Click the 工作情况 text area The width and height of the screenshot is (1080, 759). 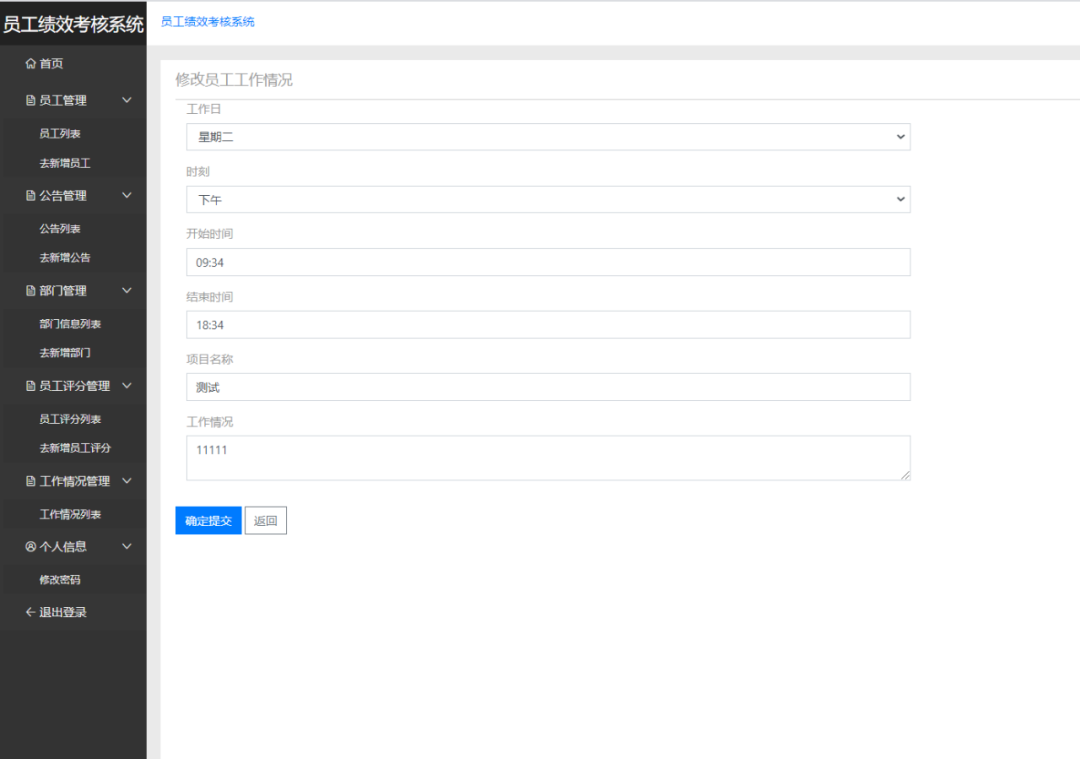pyautogui.click(x=548, y=458)
